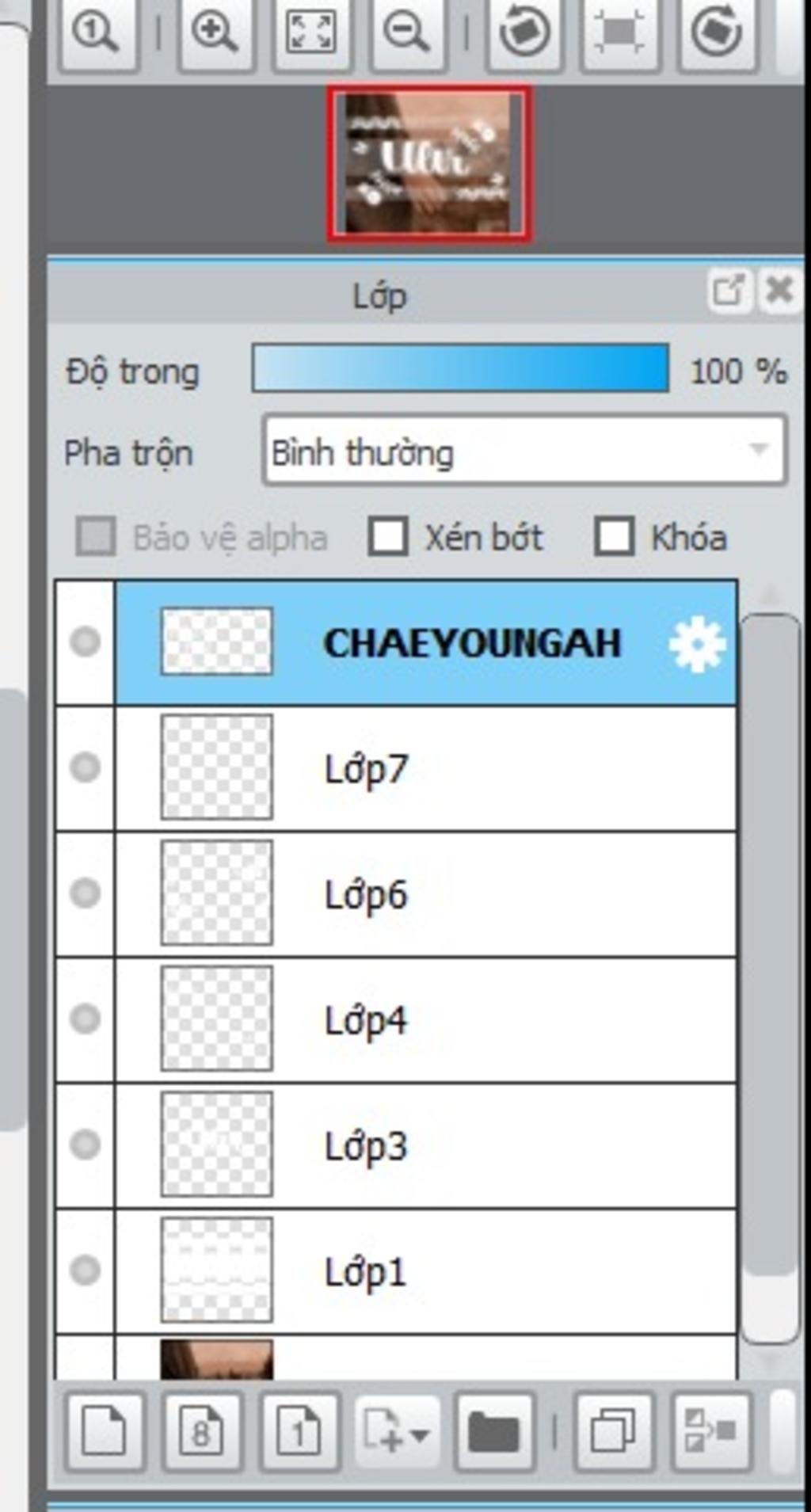Click the zoom in magnifier icon
811x1512 pixels.
pos(215,33)
